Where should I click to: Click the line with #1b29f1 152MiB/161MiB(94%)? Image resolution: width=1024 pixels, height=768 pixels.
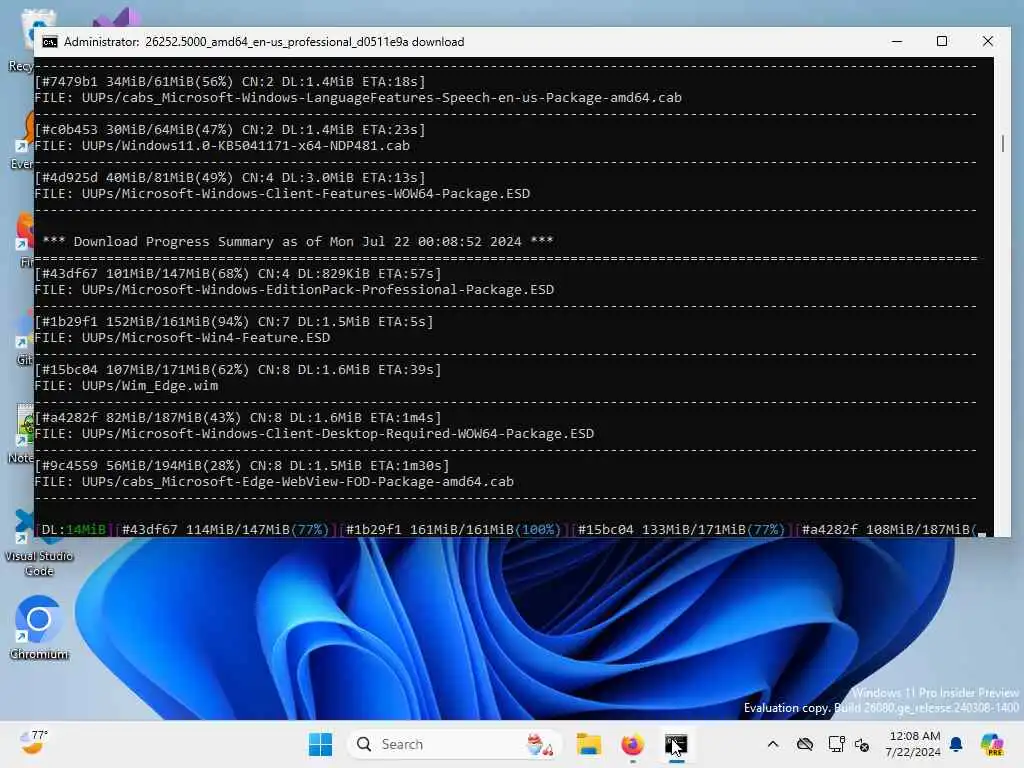(234, 322)
